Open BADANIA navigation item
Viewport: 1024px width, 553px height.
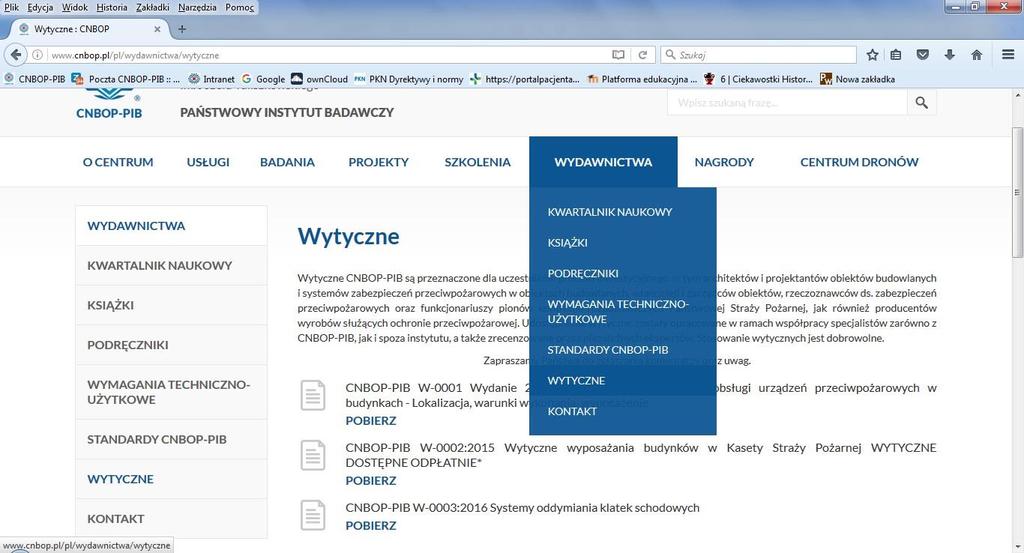287,162
